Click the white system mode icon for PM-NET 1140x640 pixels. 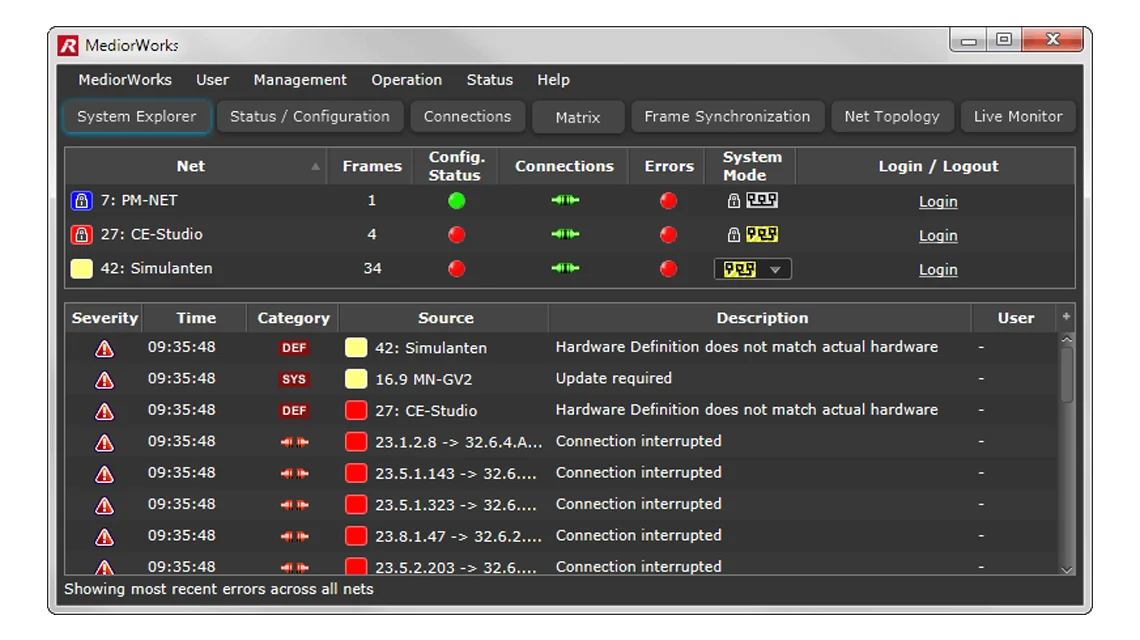762,200
